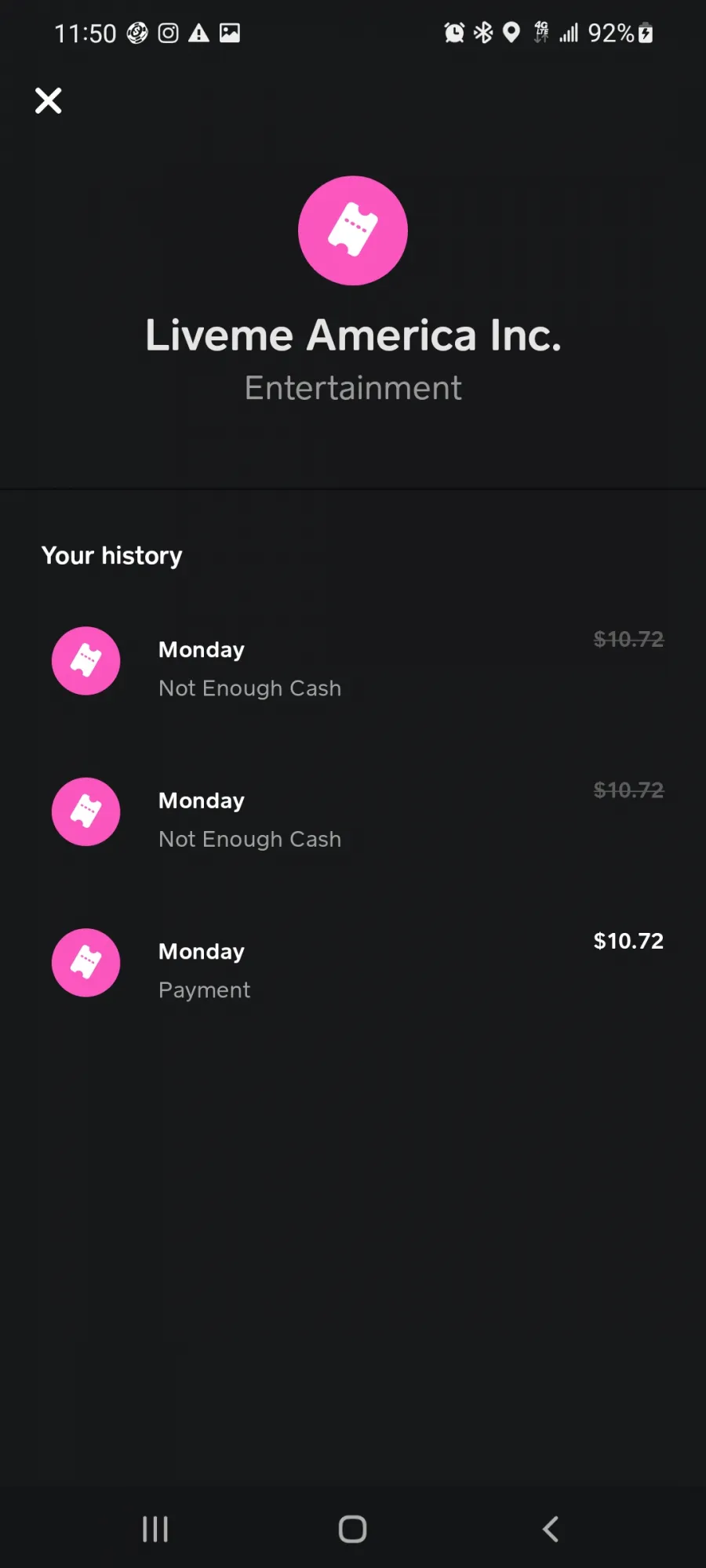Tap ticket icon of the Payment transaction

point(86,963)
